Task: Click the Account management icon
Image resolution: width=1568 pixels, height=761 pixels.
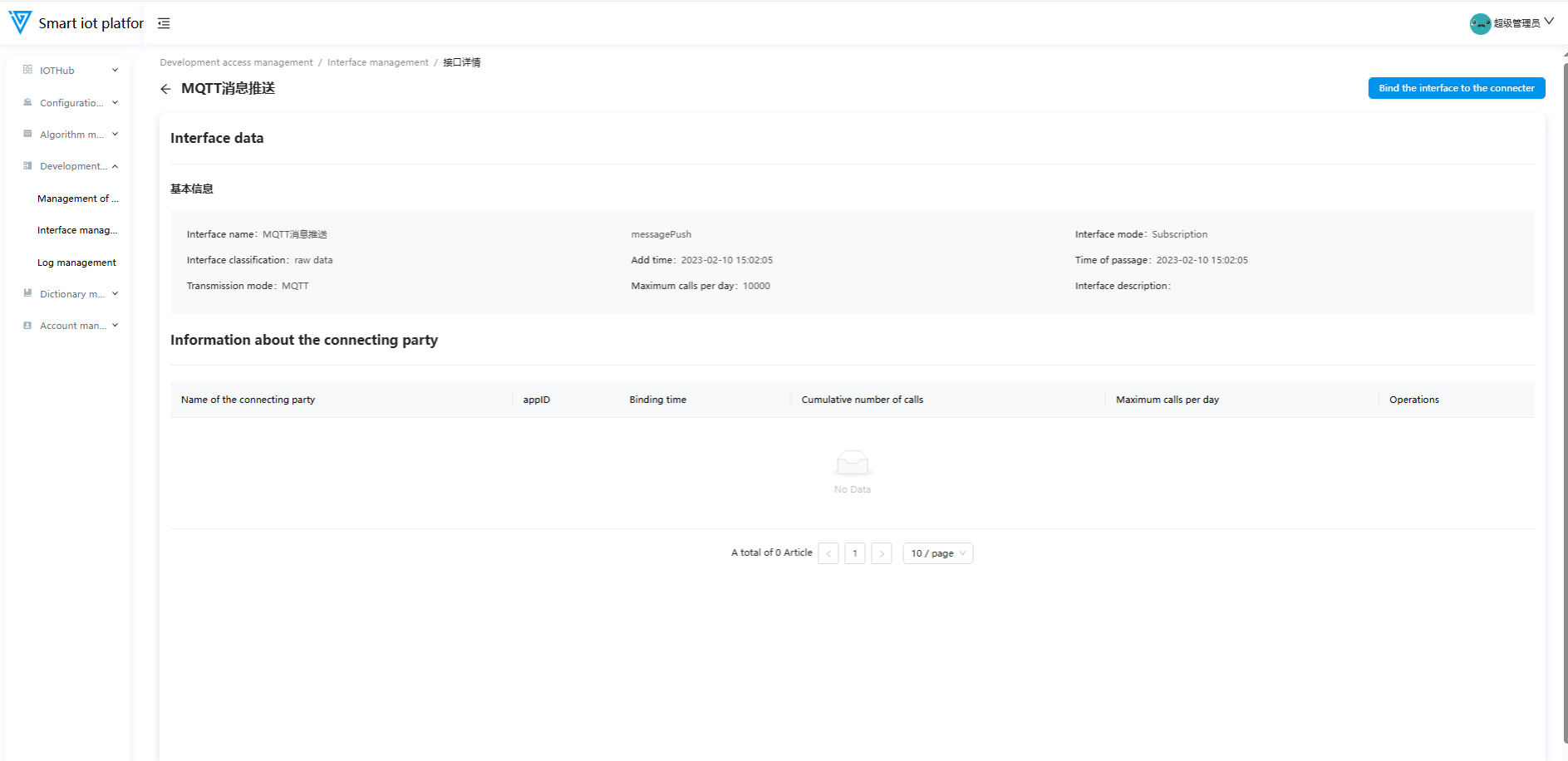Action: click(x=27, y=326)
